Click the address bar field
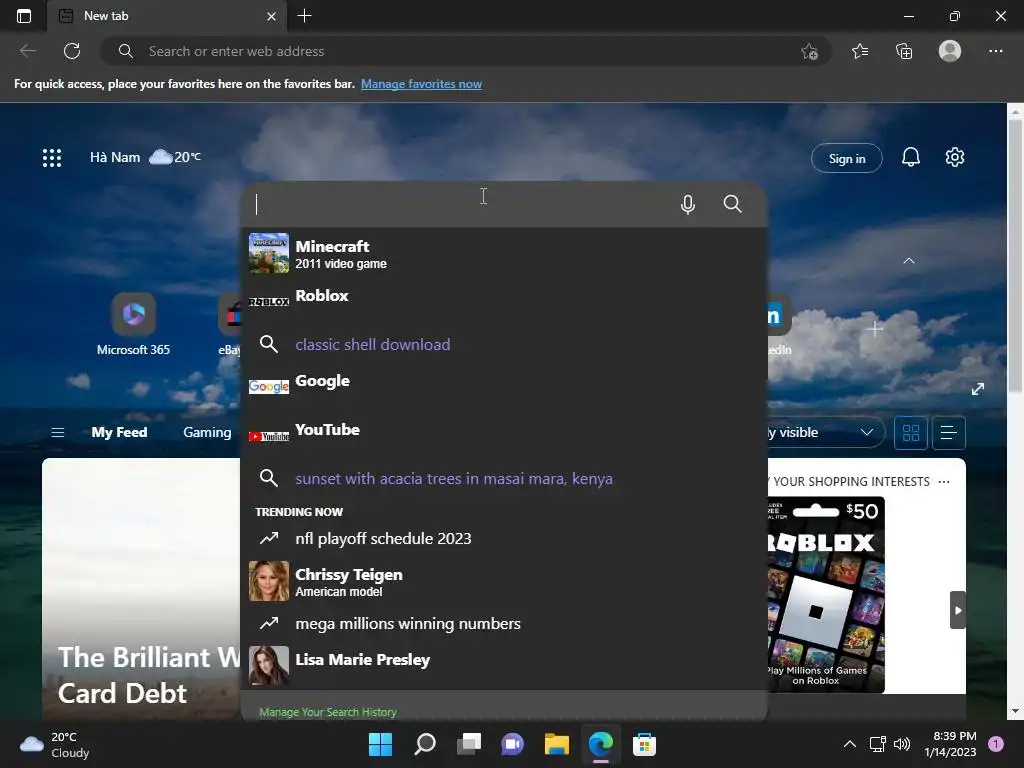The image size is (1024, 768). point(466,51)
